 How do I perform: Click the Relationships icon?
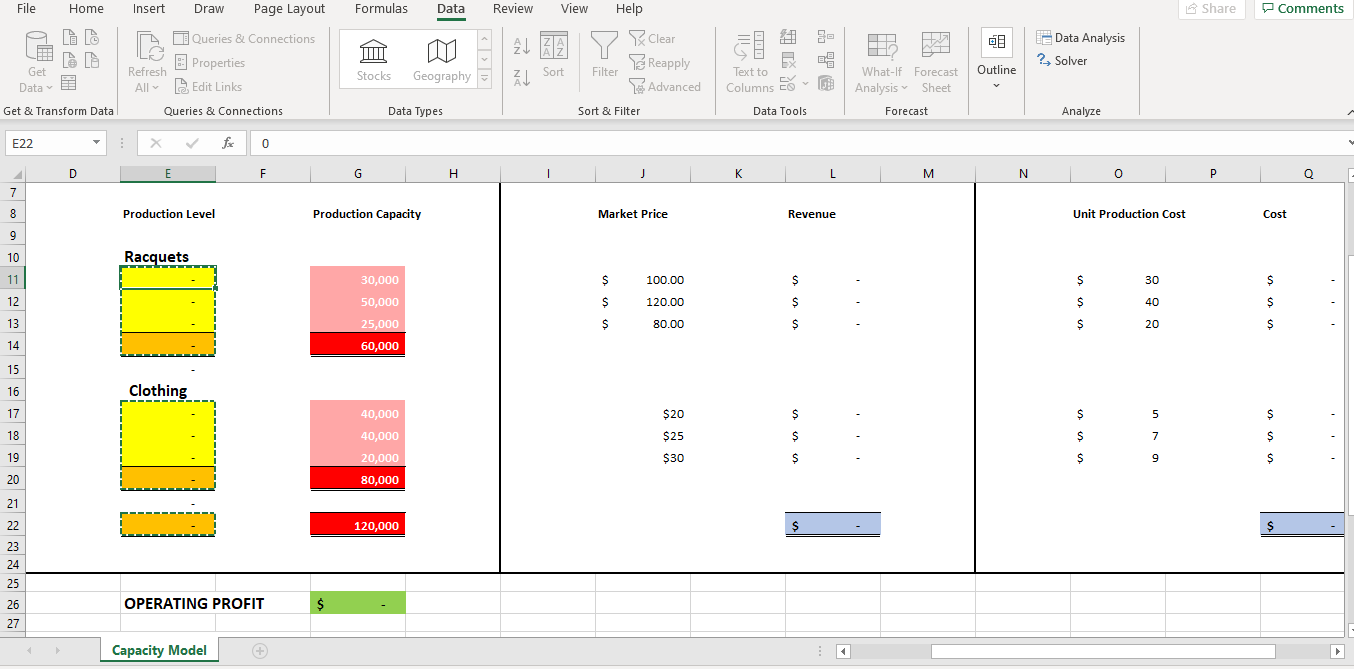tap(825, 61)
